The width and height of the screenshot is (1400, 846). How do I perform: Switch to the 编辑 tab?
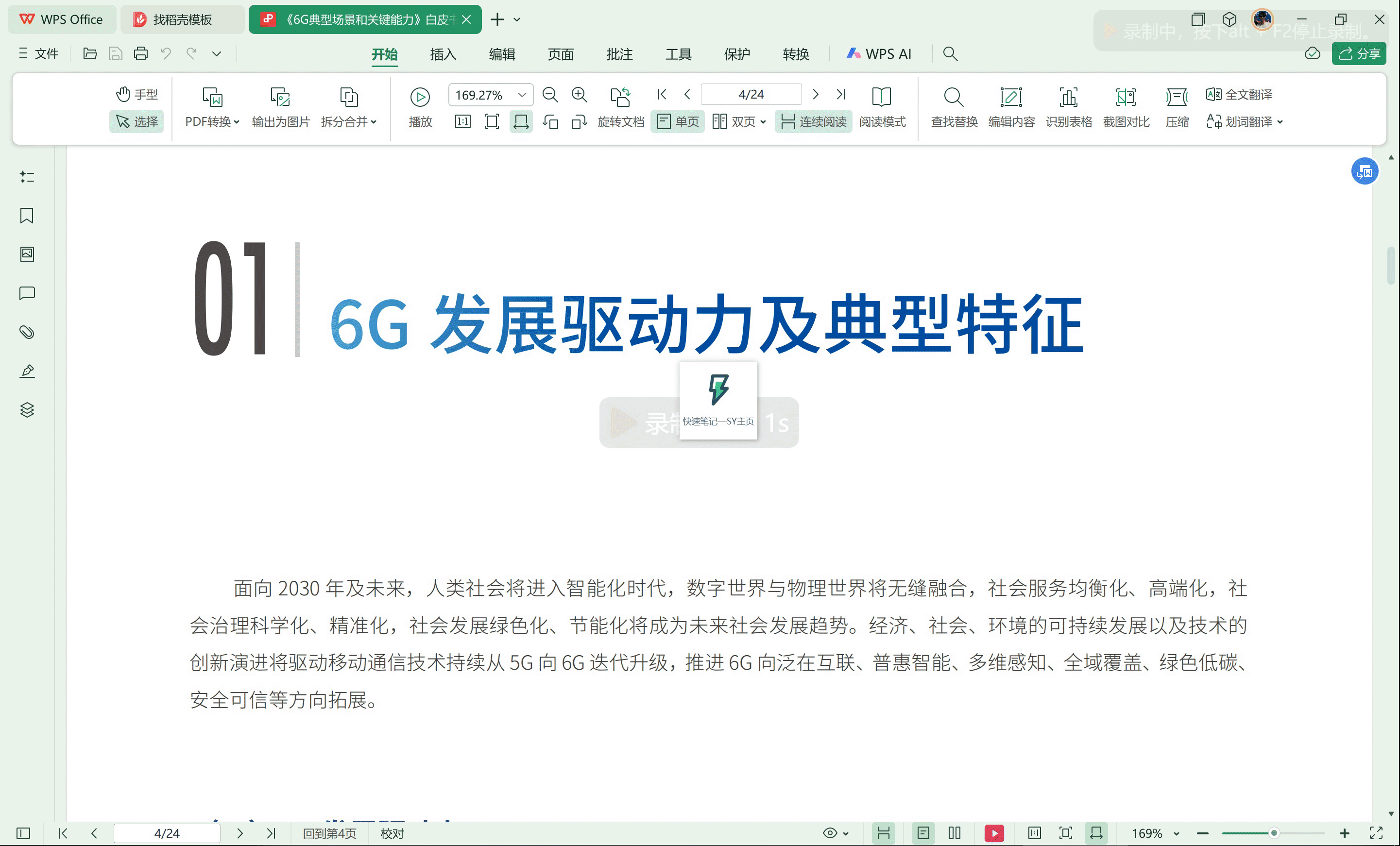502,54
